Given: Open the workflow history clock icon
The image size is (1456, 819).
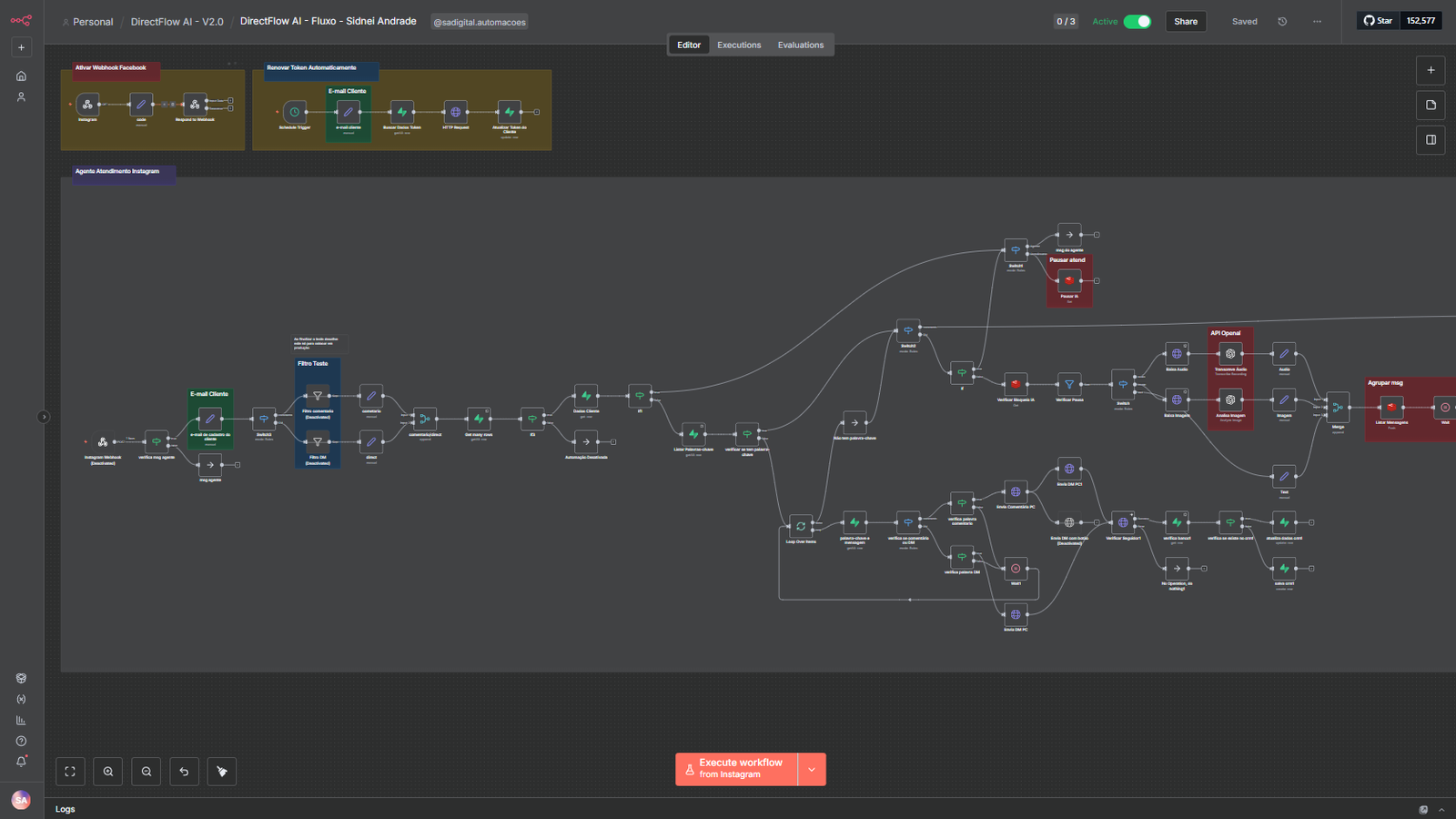Looking at the screenshot, I should pyautogui.click(x=1282, y=22).
